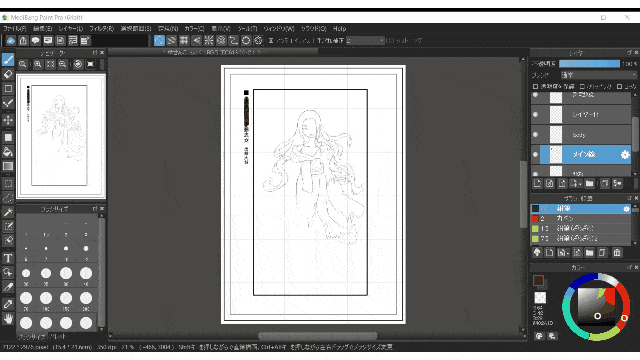
Task: Click the canvas horizontal scrollbar
Action: coord(317,336)
